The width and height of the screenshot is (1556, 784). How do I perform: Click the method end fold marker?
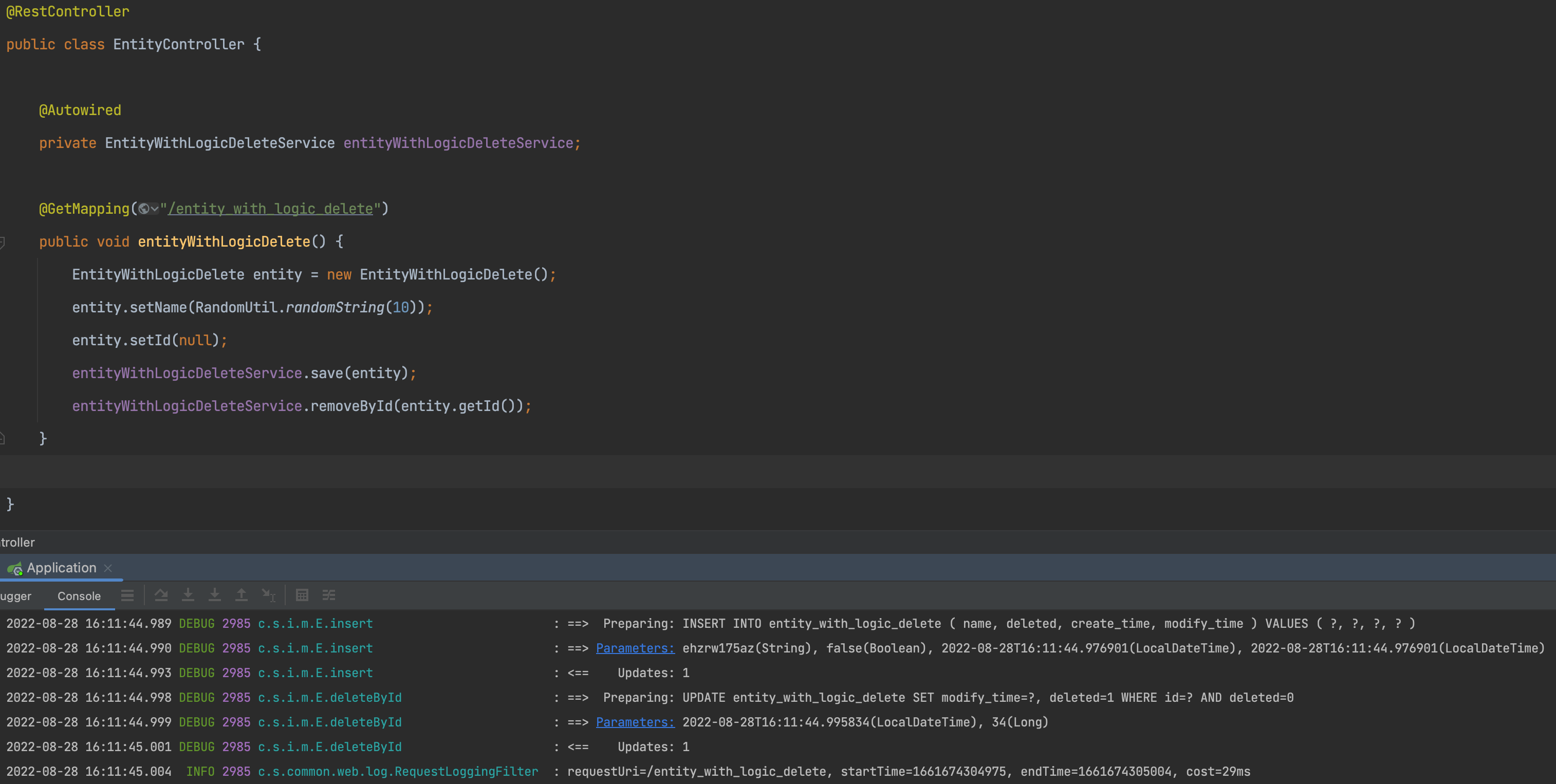pos(3,439)
